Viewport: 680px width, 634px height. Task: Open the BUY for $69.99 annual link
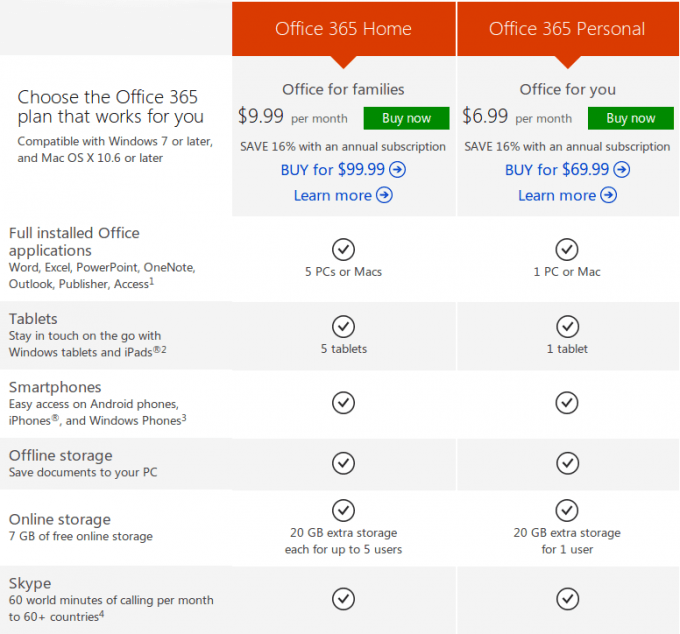(567, 169)
